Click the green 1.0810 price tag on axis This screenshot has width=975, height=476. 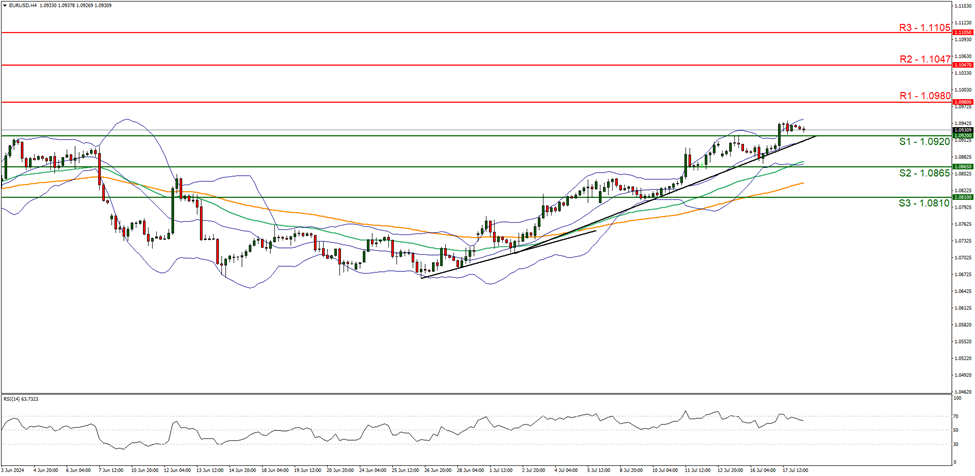tap(962, 197)
